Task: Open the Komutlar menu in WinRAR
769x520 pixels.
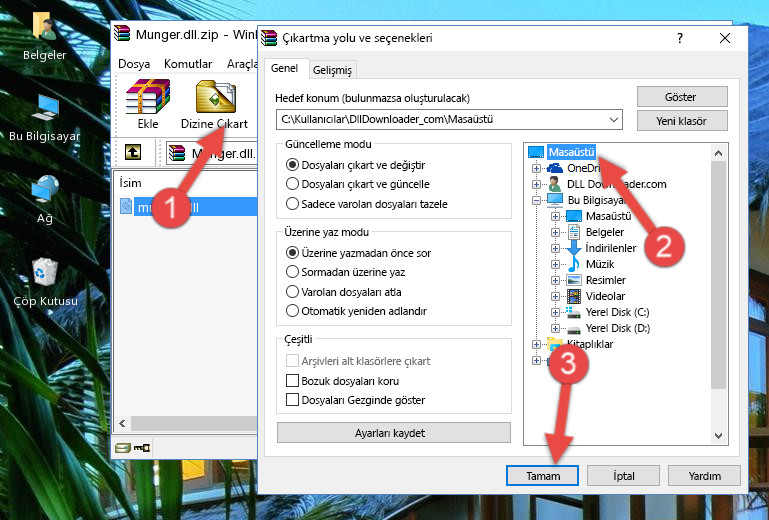Action: point(188,64)
